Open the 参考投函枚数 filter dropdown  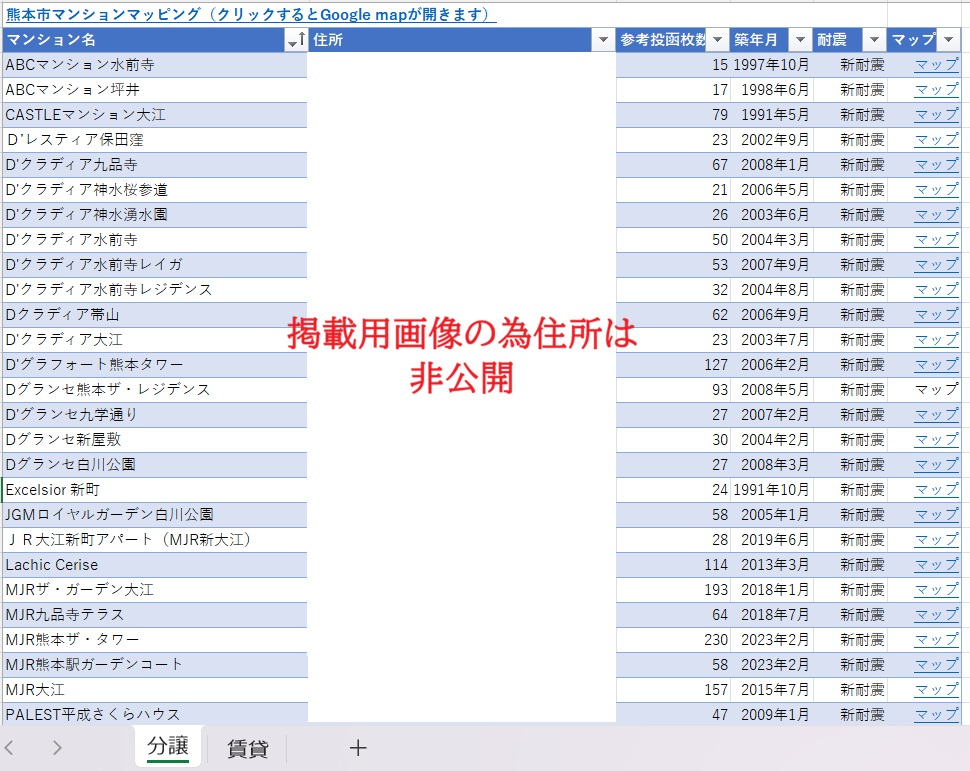click(x=717, y=40)
